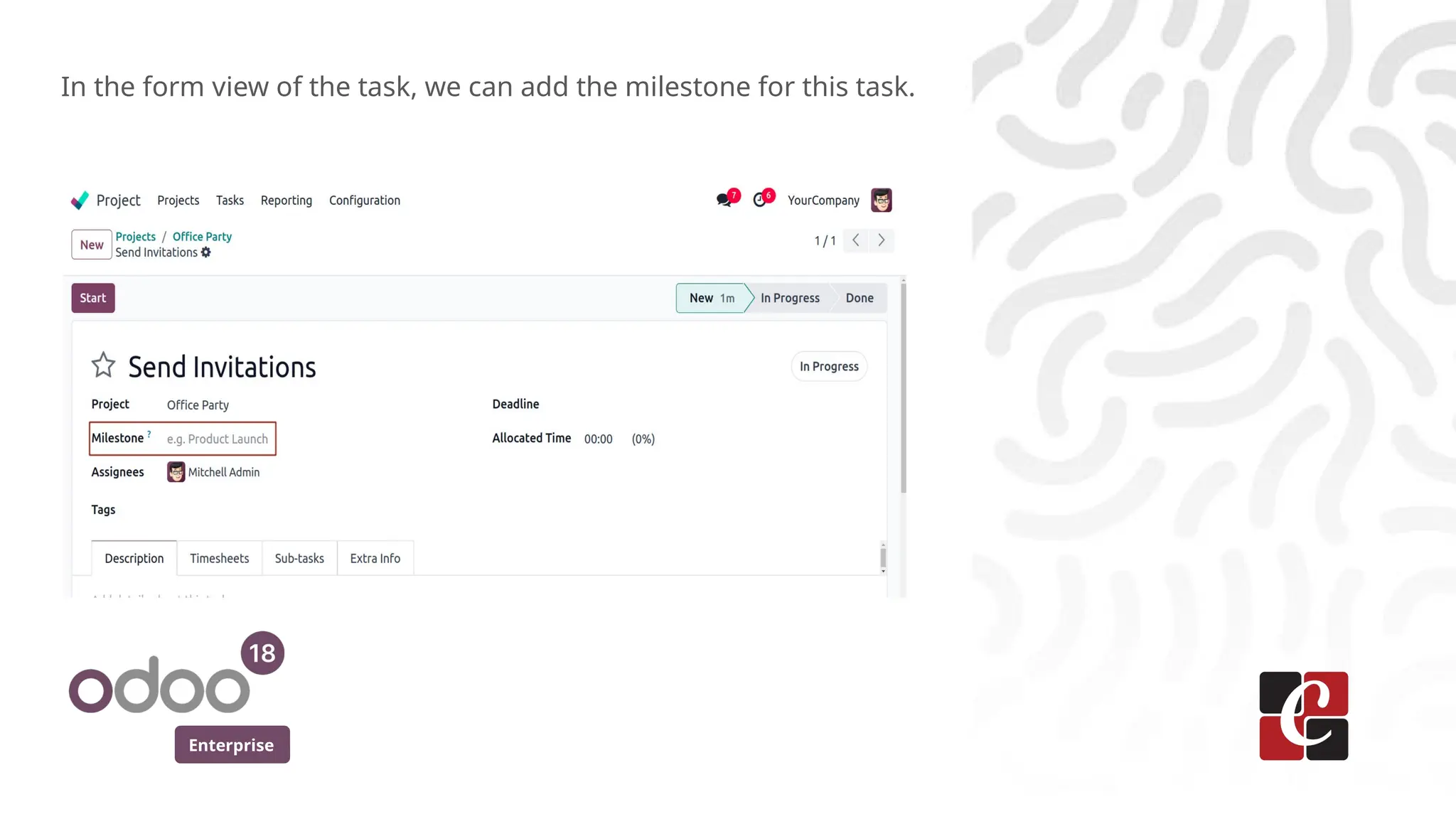The image size is (1456, 819).
Task: Open the gear actions menu beside Send Invitations
Action: click(x=206, y=252)
